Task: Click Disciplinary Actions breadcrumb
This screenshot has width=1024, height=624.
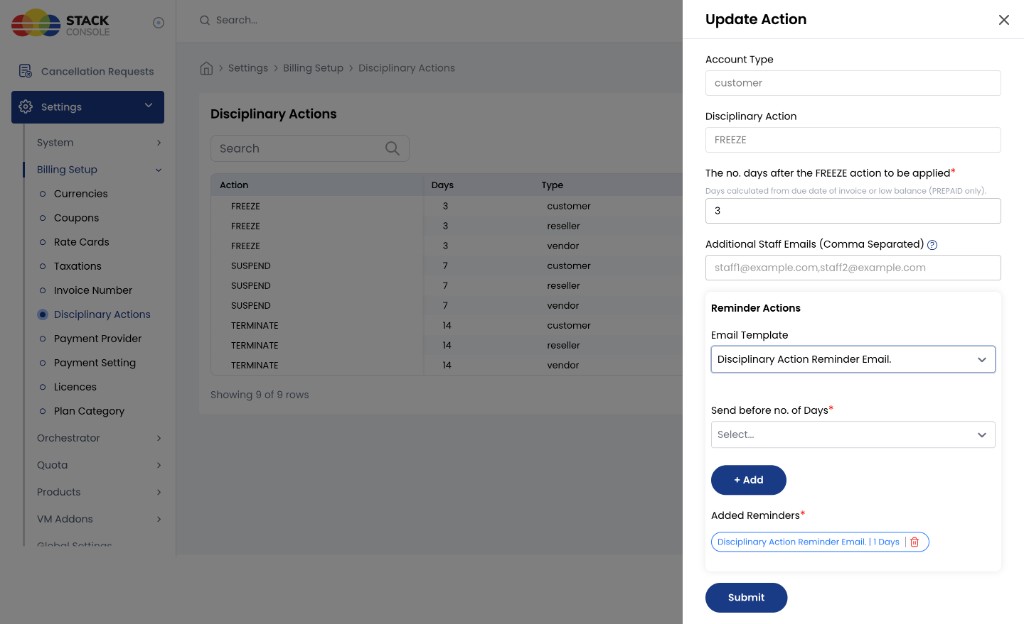Action: pyautogui.click(x=406, y=68)
